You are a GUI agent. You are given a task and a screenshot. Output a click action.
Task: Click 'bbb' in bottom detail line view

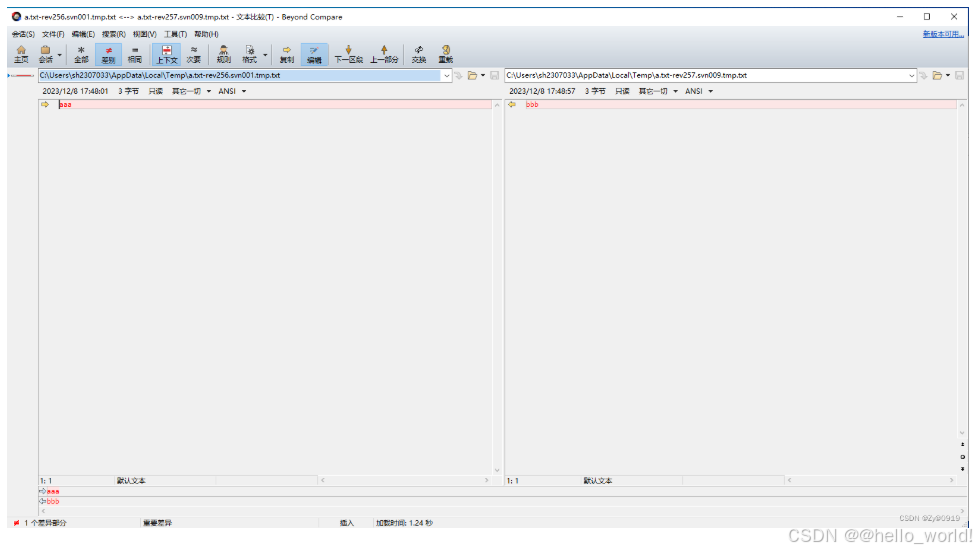53,501
